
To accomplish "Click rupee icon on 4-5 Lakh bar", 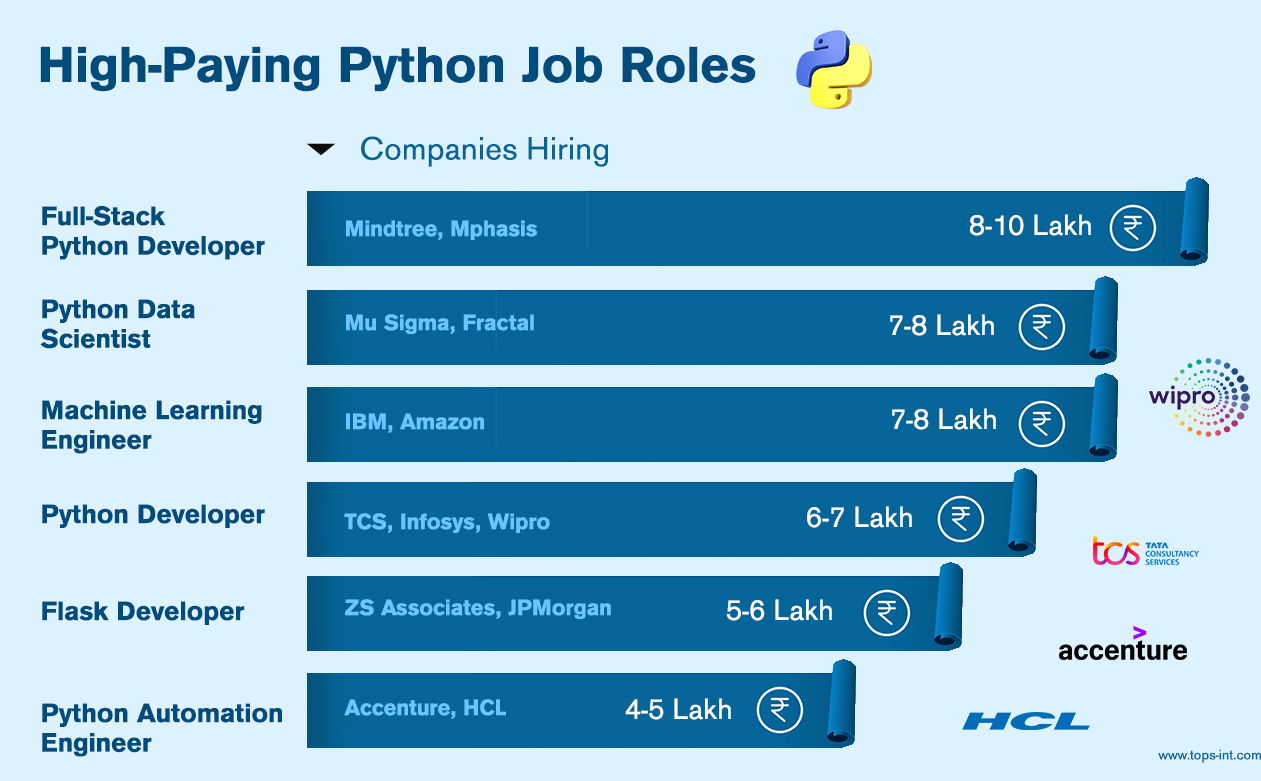I will click(x=780, y=710).
